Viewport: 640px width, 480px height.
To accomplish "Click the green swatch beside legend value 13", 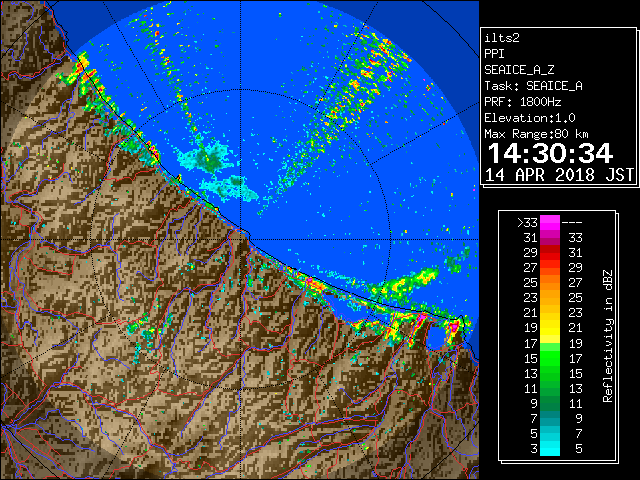I will click(550, 373).
